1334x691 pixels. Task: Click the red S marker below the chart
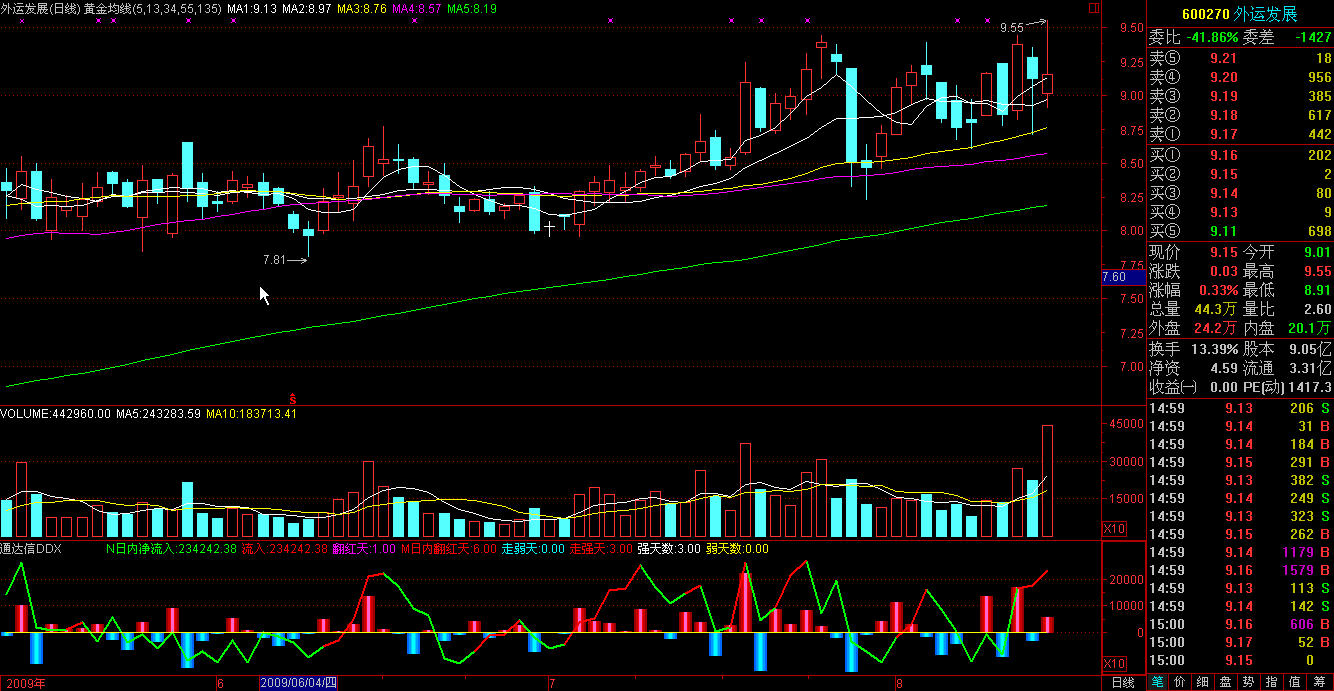[x=292, y=397]
